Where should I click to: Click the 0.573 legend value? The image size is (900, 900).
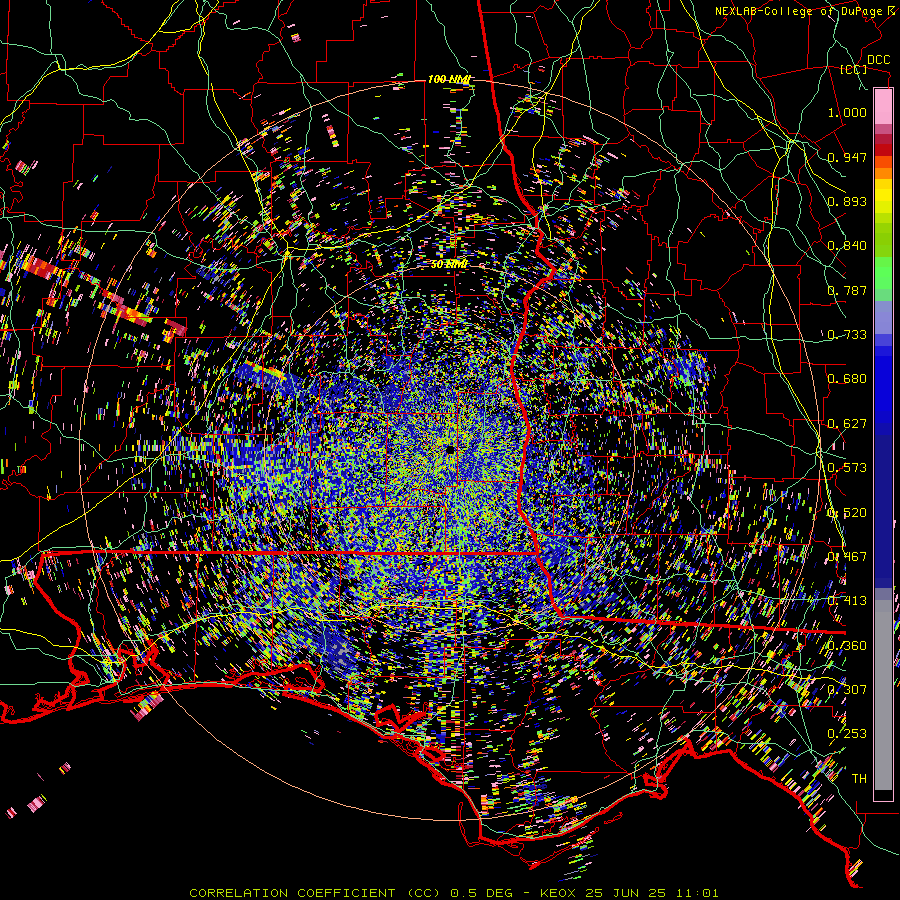point(847,468)
